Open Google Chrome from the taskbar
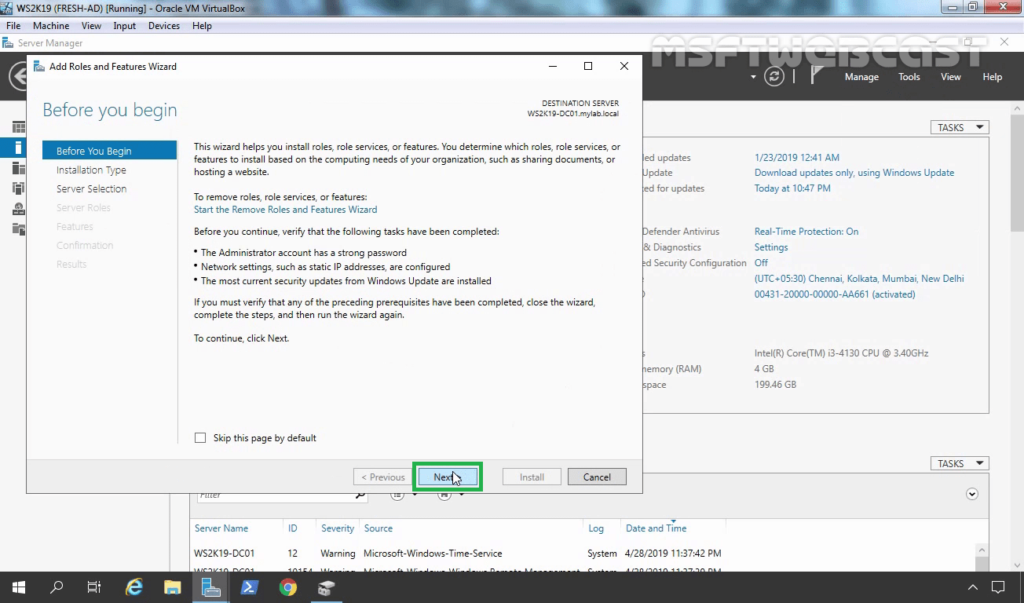This screenshot has width=1024, height=603. click(x=288, y=587)
